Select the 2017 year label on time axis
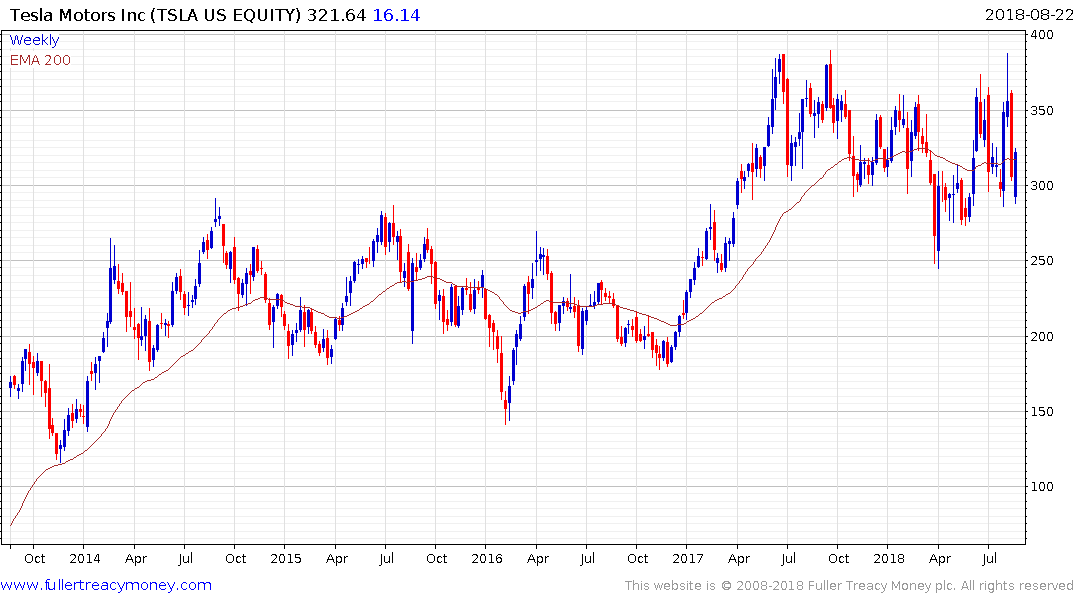Viewport: 1075px width, 600px height. click(x=688, y=559)
